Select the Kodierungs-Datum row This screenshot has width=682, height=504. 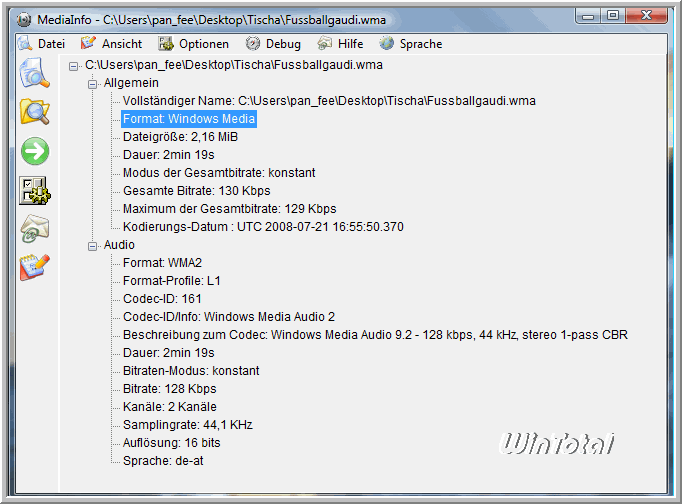263,227
